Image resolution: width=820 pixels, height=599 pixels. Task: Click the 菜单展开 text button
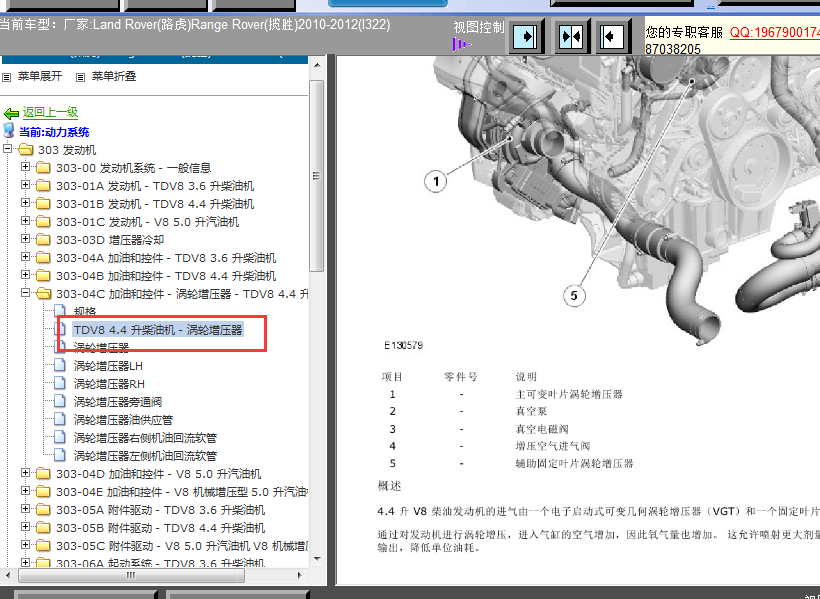[x=40, y=76]
